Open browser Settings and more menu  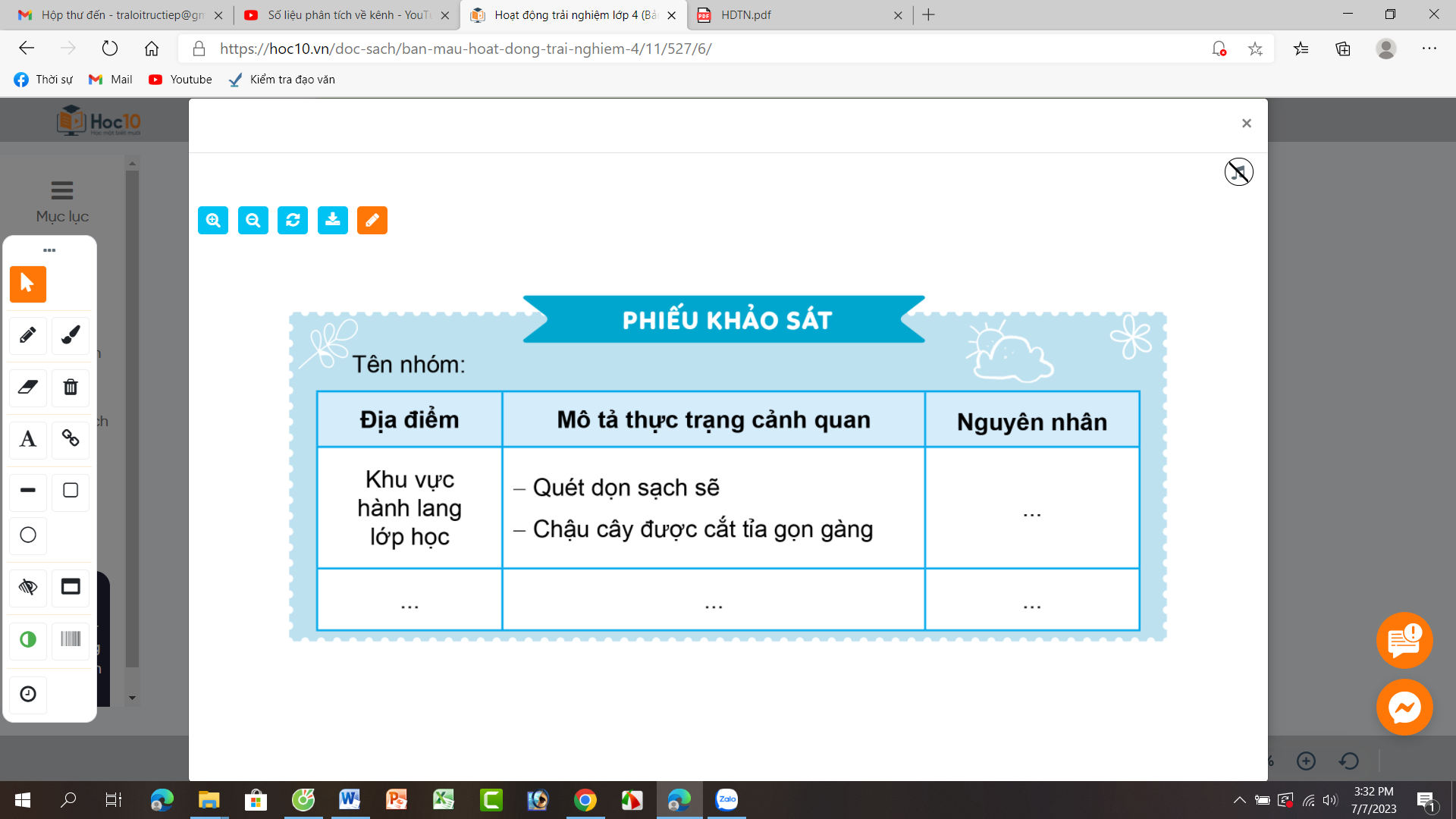pos(1429,49)
